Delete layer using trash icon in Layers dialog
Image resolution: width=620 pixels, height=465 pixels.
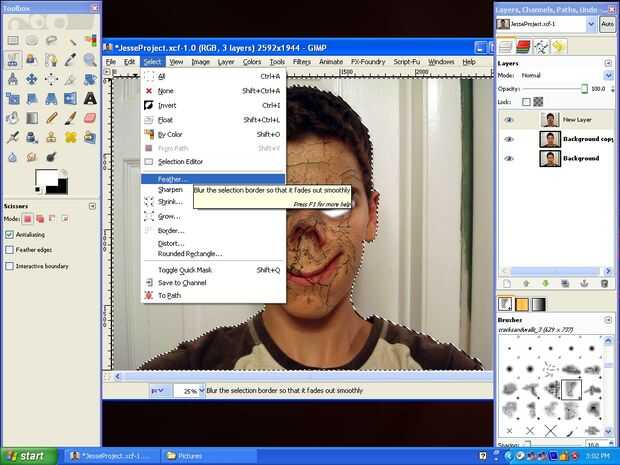604,283
